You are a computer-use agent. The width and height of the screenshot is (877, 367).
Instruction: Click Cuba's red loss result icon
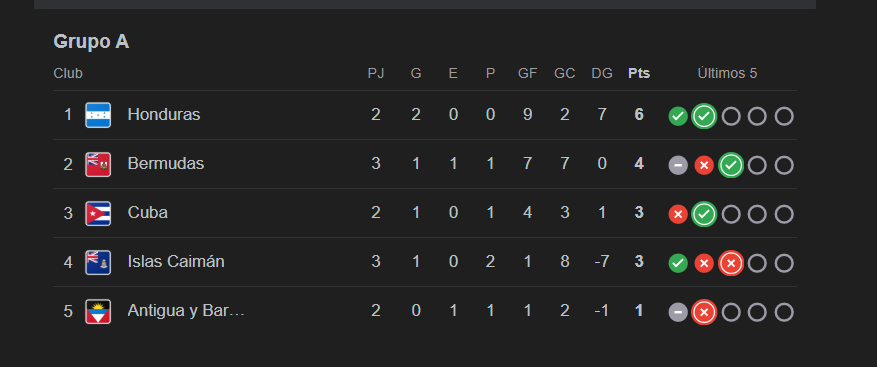tap(678, 214)
